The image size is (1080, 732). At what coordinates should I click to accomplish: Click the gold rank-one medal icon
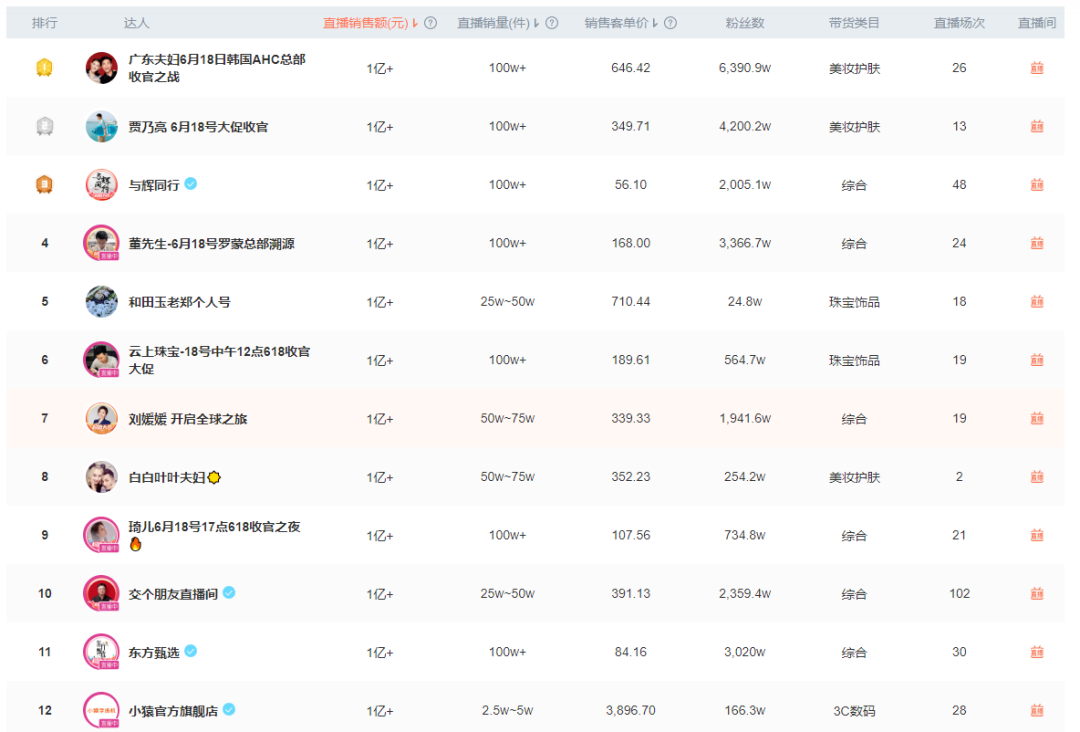[44, 67]
